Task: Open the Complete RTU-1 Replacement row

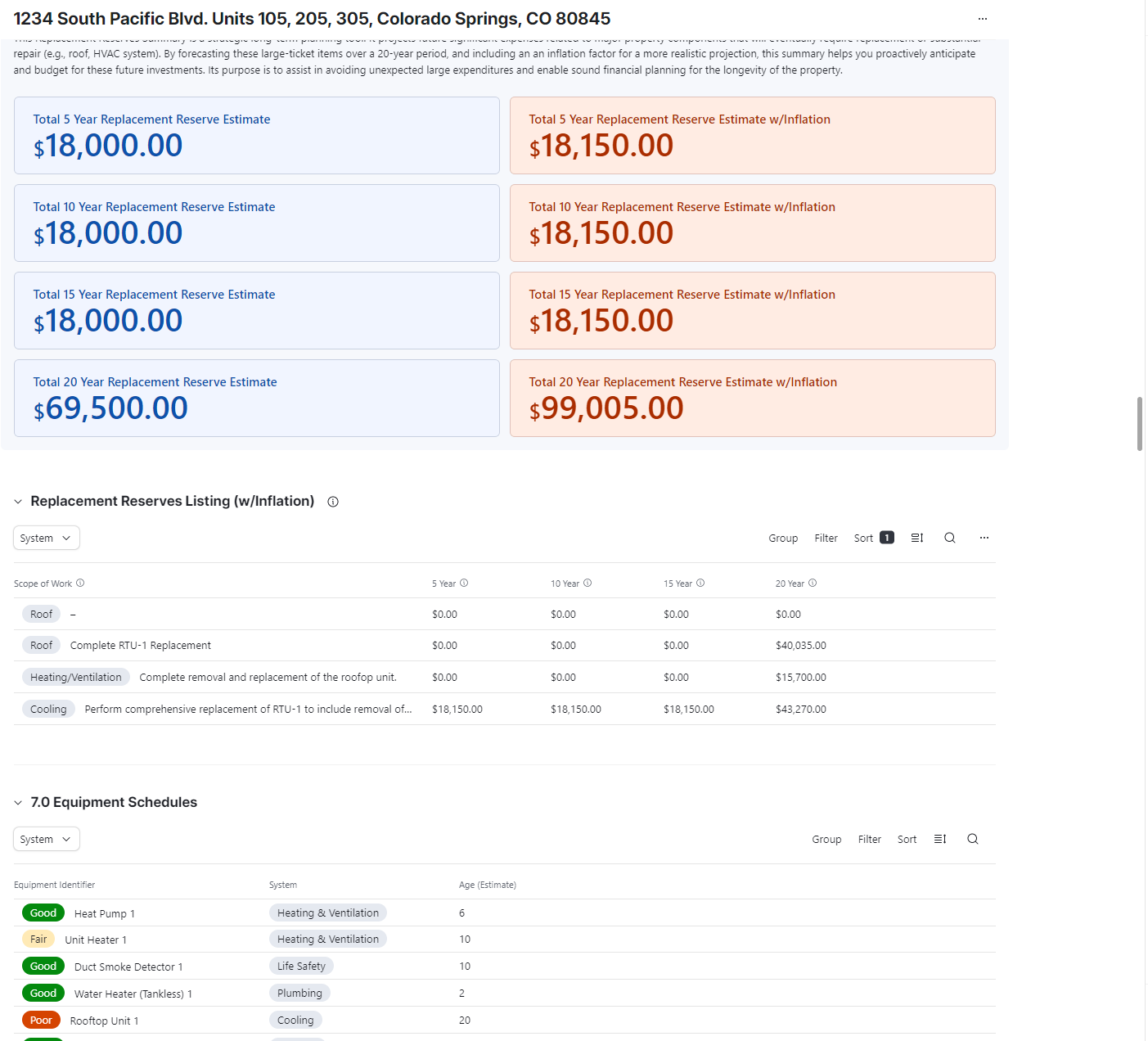Action: click(141, 646)
